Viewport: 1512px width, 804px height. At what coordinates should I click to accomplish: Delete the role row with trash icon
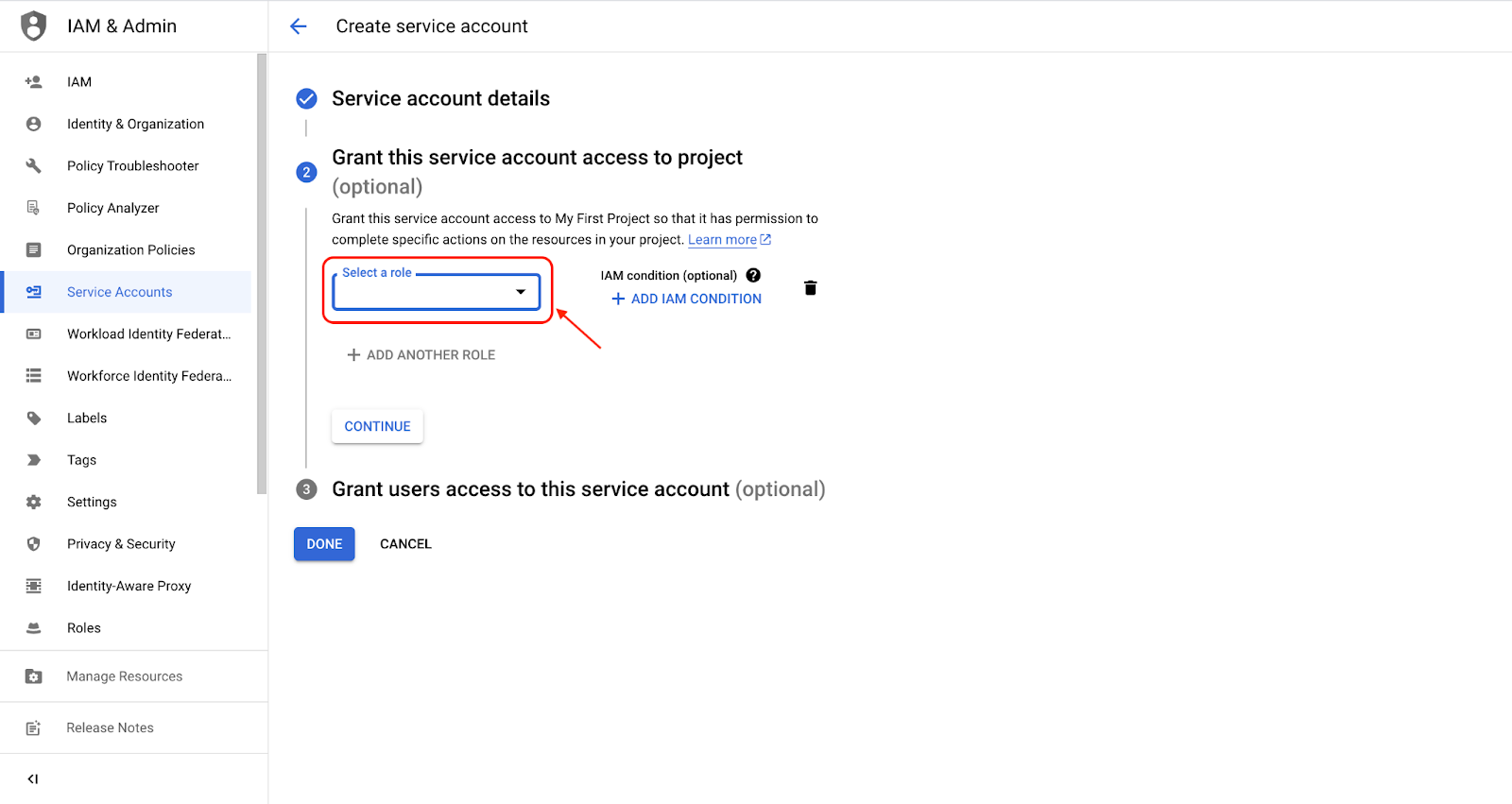pos(810,288)
